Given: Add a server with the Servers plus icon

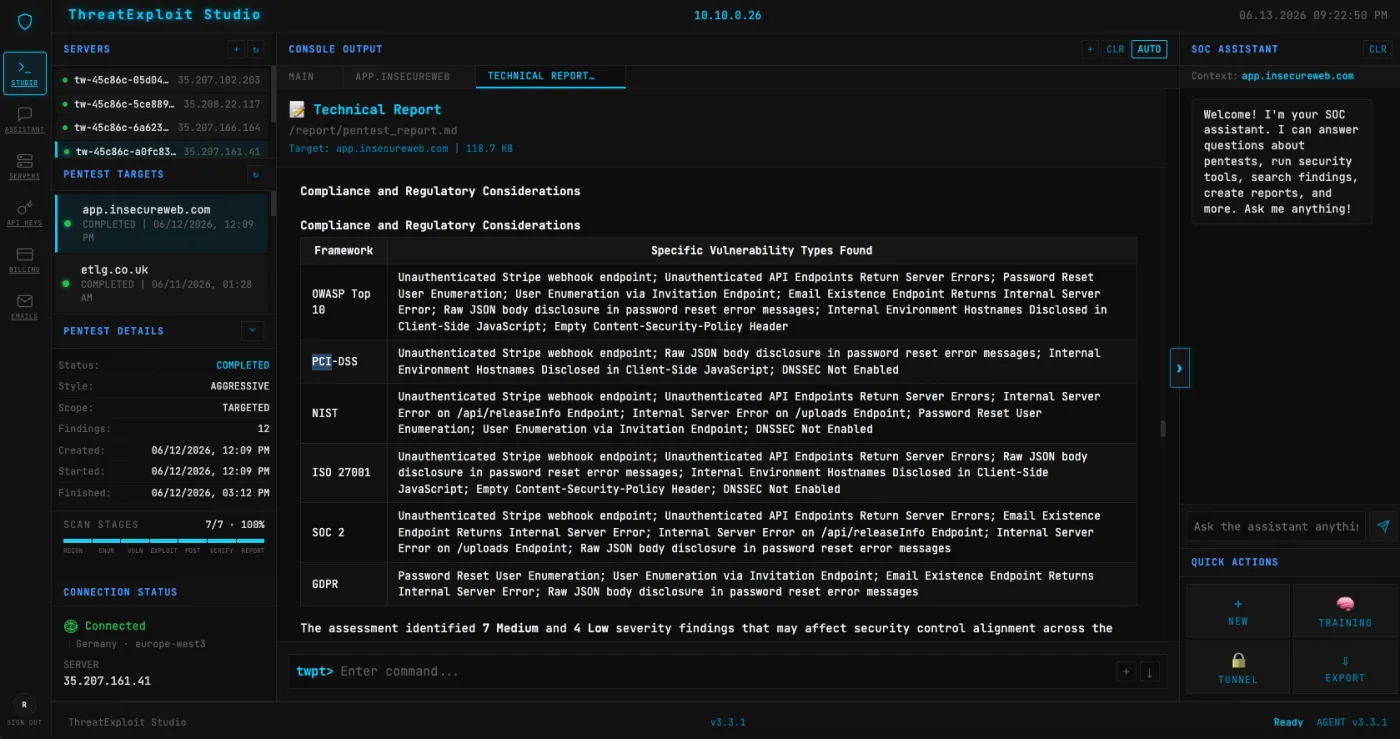Looking at the screenshot, I should tap(237, 49).
